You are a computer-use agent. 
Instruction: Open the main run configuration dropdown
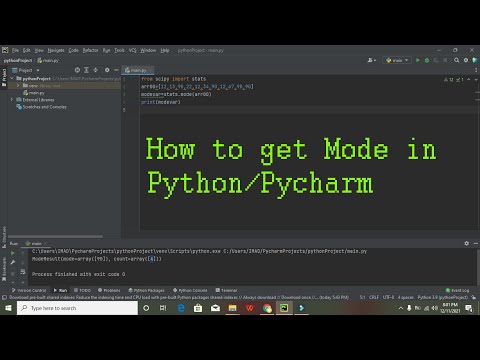click(x=397, y=60)
